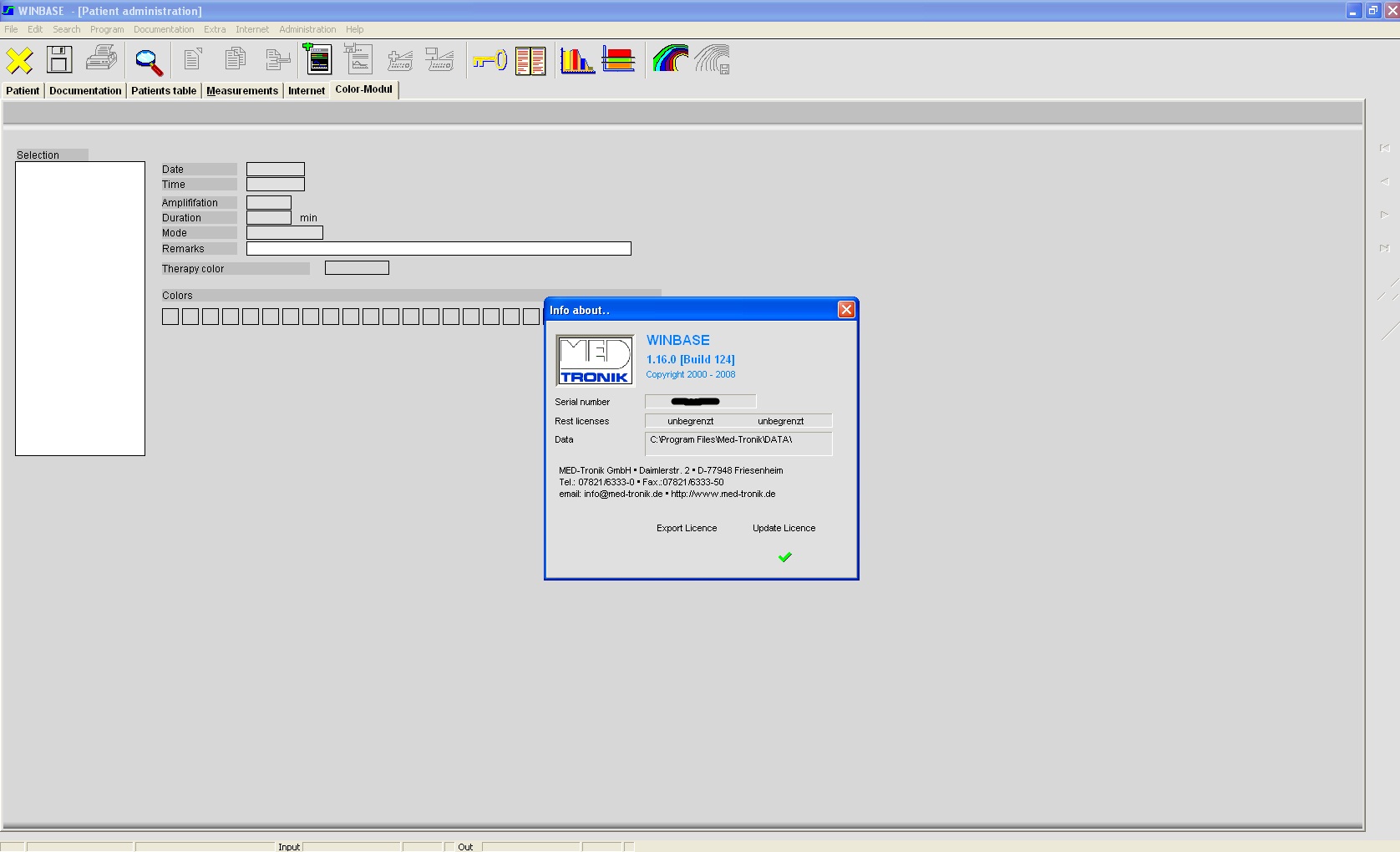Image resolution: width=1400 pixels, height=852 pixels.
Task: Click the floppy disk save icon
Action: point(59,60)
